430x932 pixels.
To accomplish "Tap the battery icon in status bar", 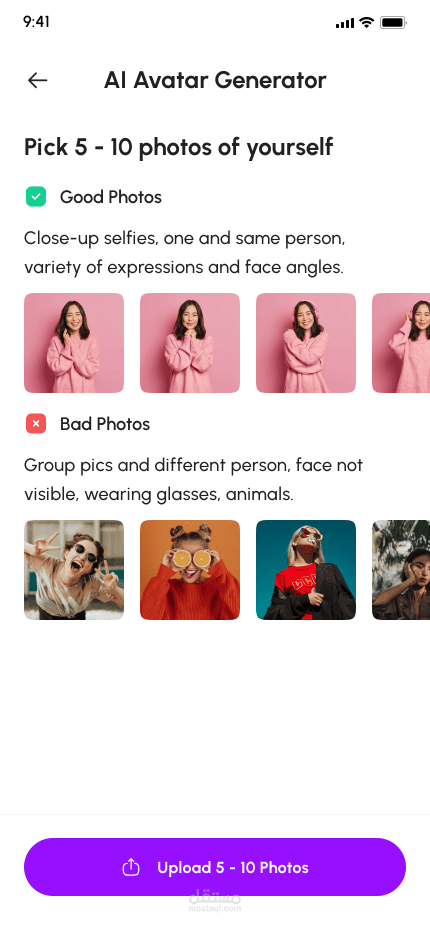I will [393, 23].
